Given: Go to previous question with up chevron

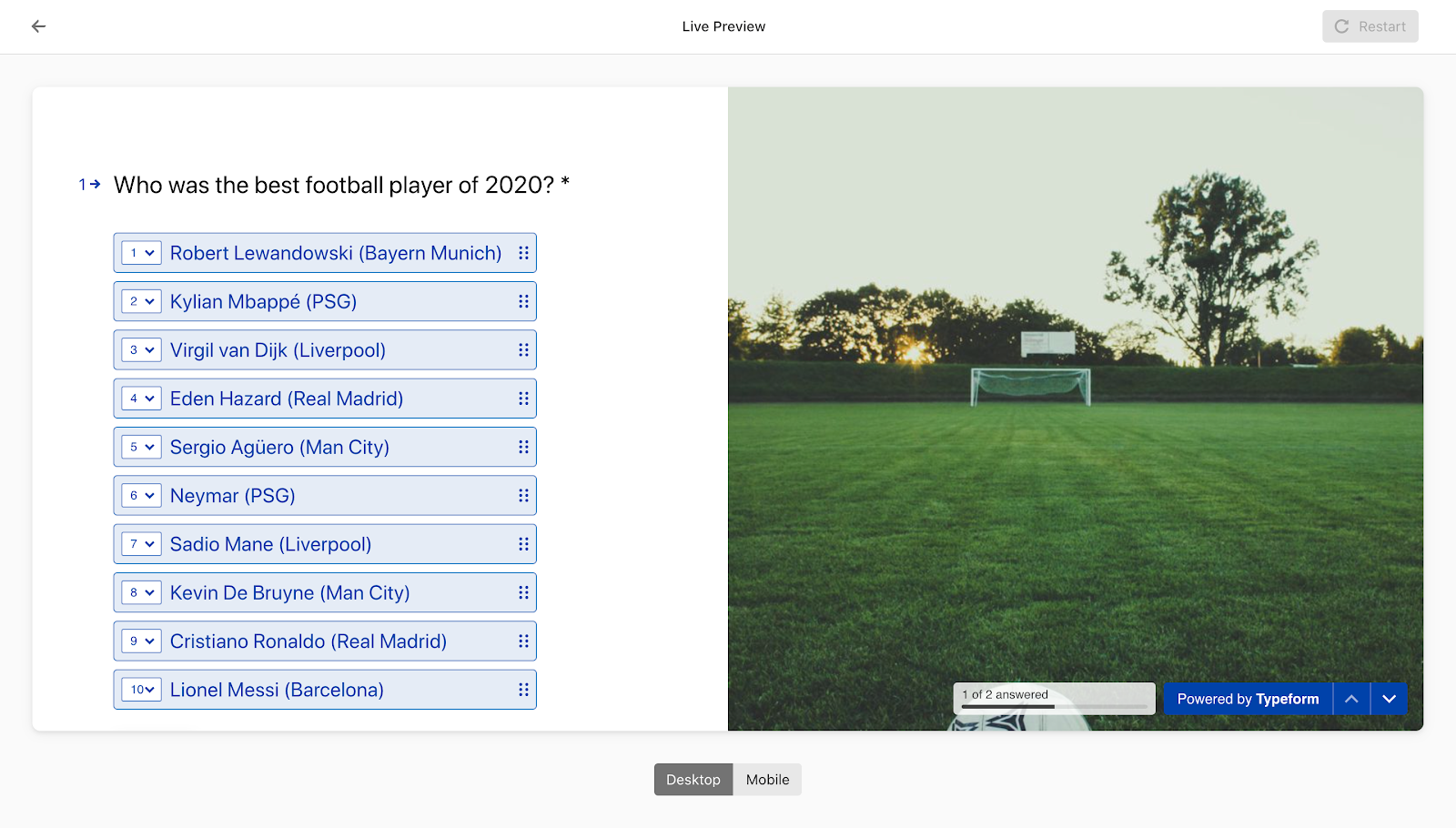Looking at the screenshot, I should pos(1351,699).
